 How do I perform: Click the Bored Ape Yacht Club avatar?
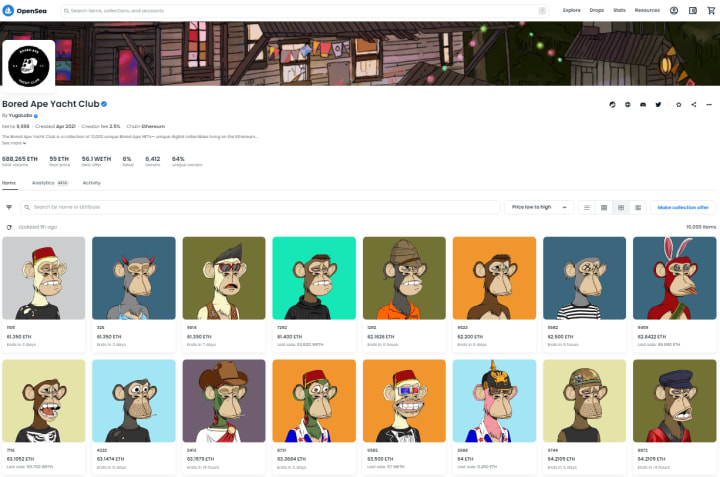click(x=28, y=66)
